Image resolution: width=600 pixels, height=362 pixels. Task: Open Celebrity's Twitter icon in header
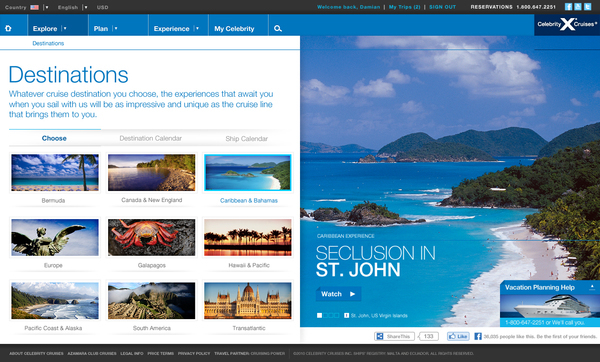pyautogui.click(x=587, y=7)
